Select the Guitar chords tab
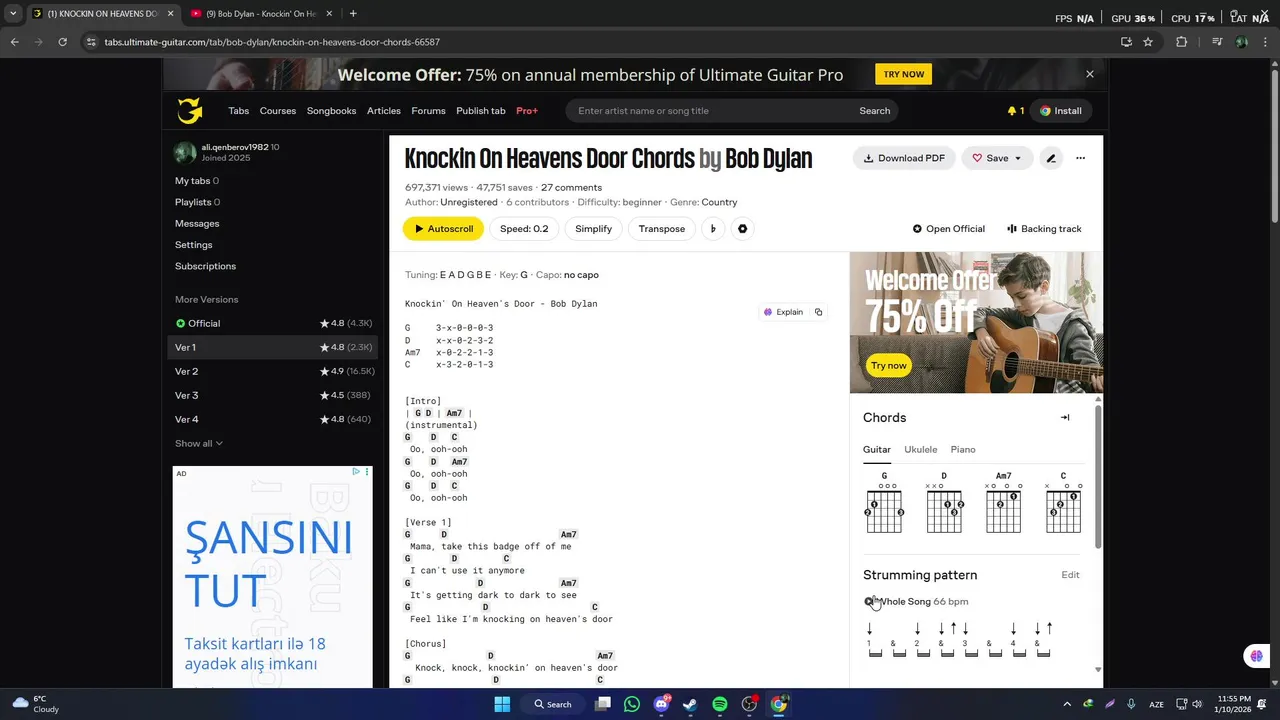Screen dimensions: 1280x720 pyautogui.click(x=877, y=450)
